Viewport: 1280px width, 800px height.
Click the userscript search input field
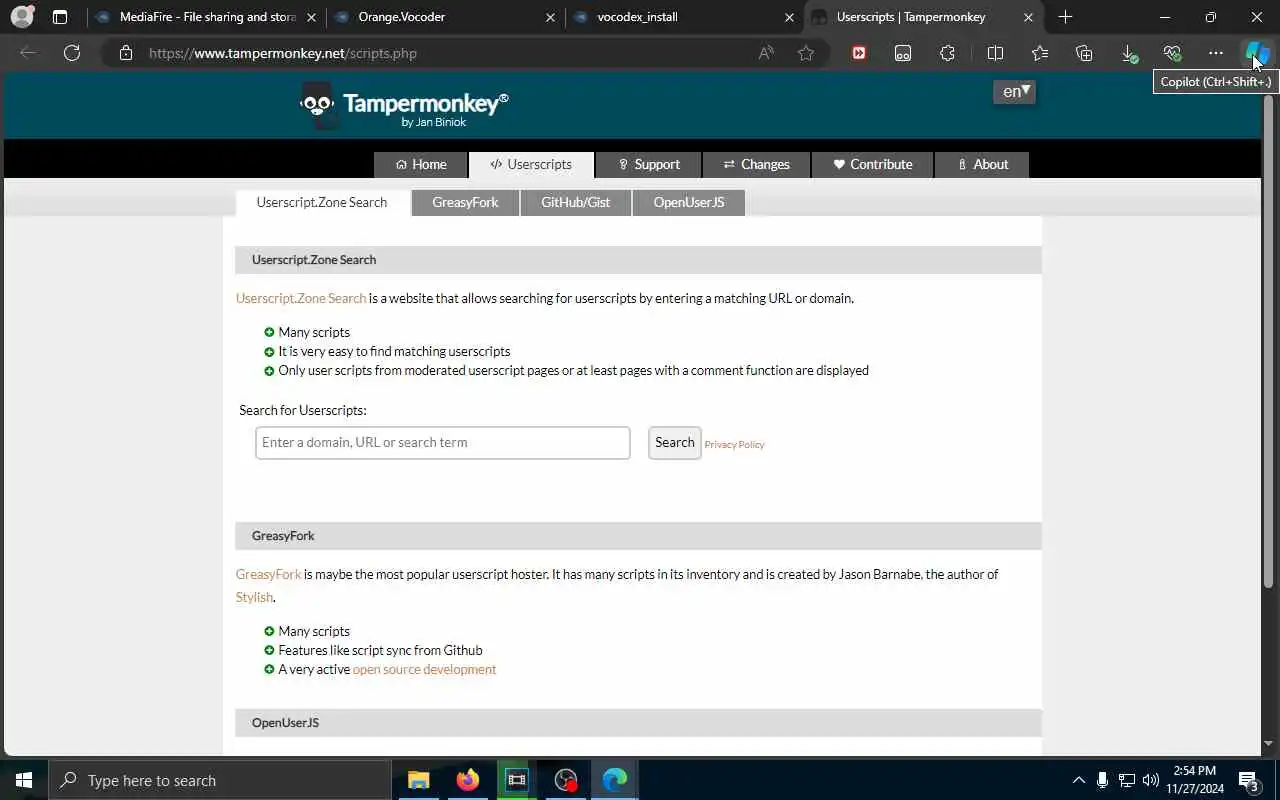coord(443,443)
